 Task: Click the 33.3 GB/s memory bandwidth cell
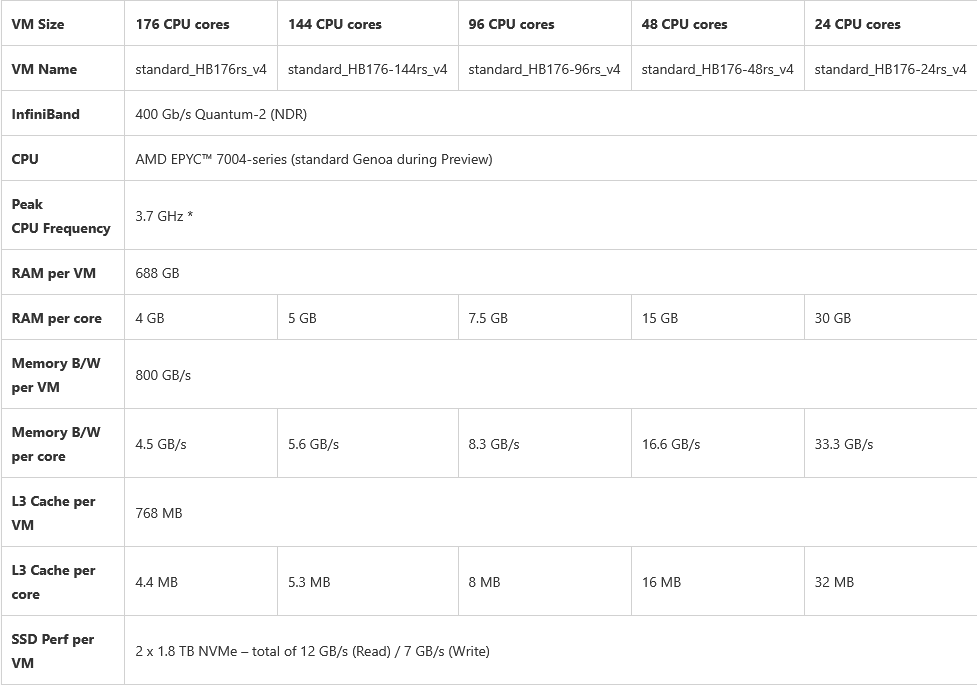point(843,444)
